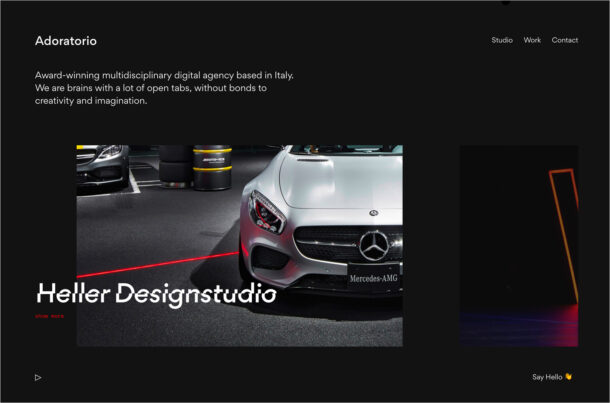Open the Heller Designstudio project title
Screen dimensions: 610x403
tap(156, 295)
